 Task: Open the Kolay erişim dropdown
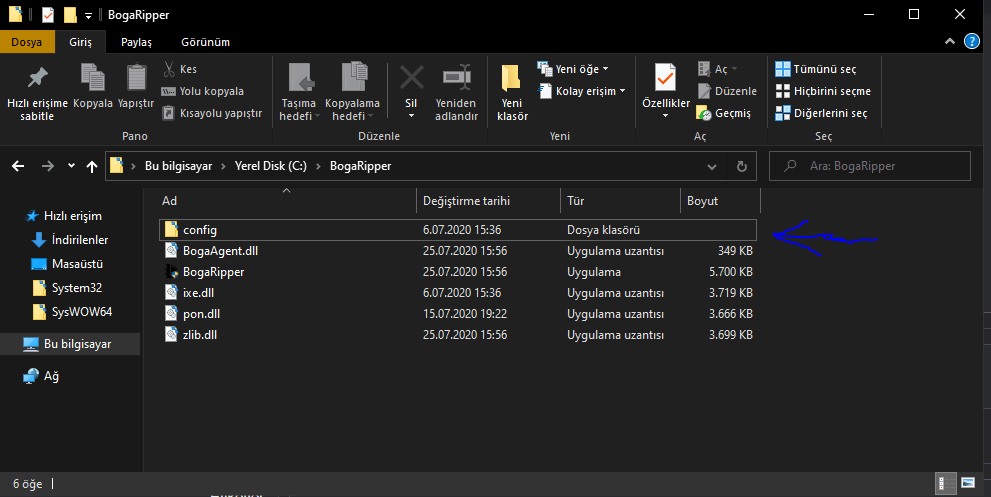(582, 91)
